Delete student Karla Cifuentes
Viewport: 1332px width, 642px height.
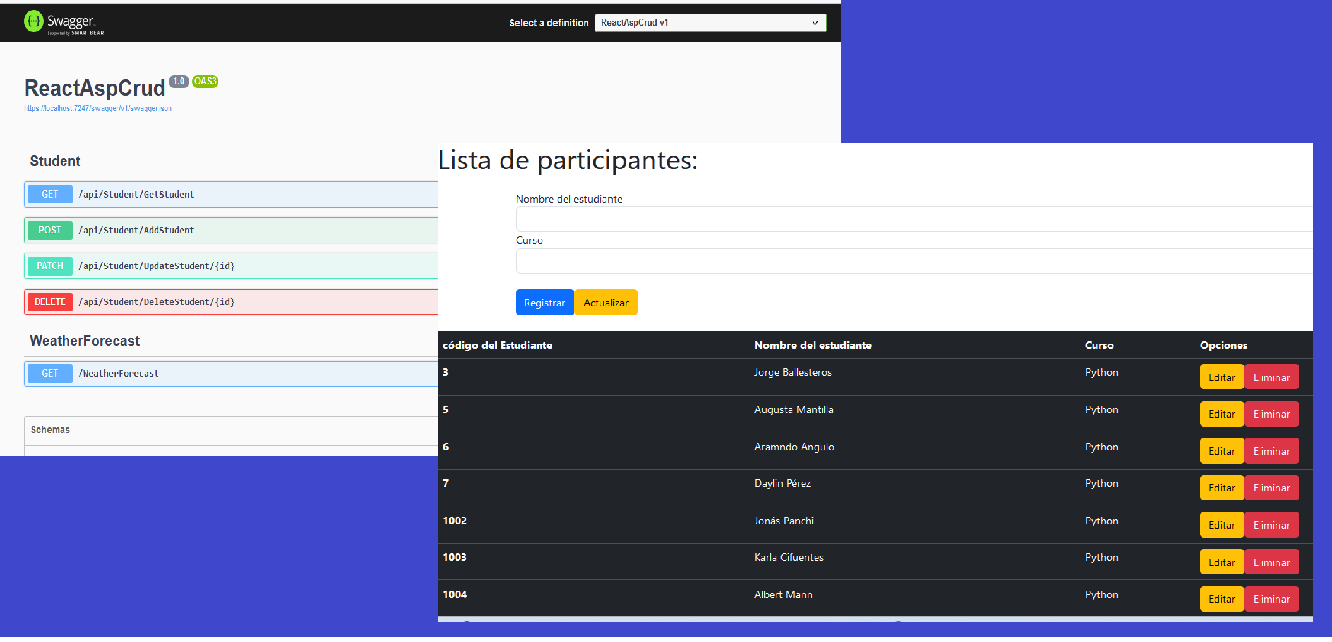(x=1272, y=562)
